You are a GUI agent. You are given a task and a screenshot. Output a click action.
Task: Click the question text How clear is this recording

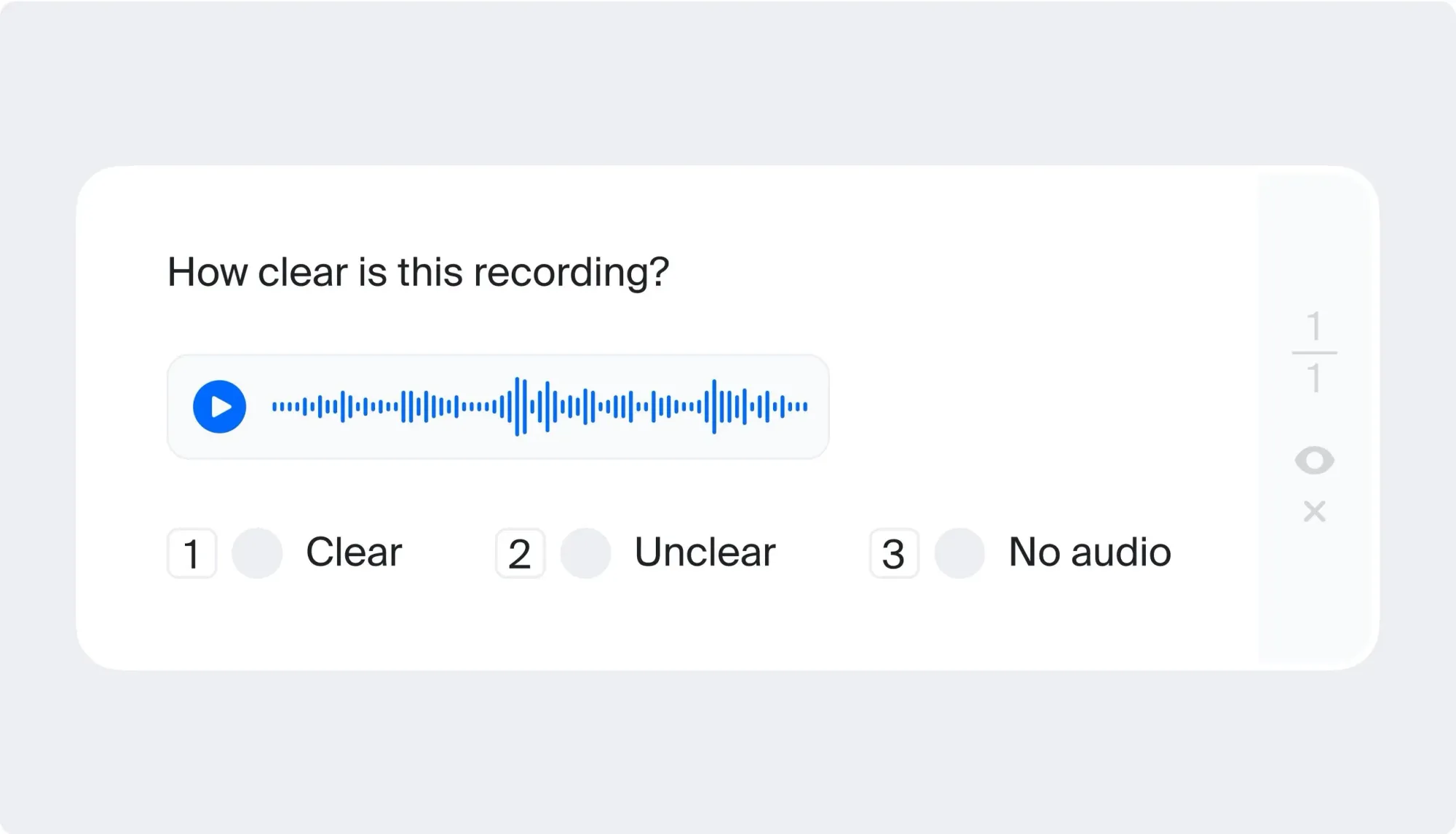417,271
